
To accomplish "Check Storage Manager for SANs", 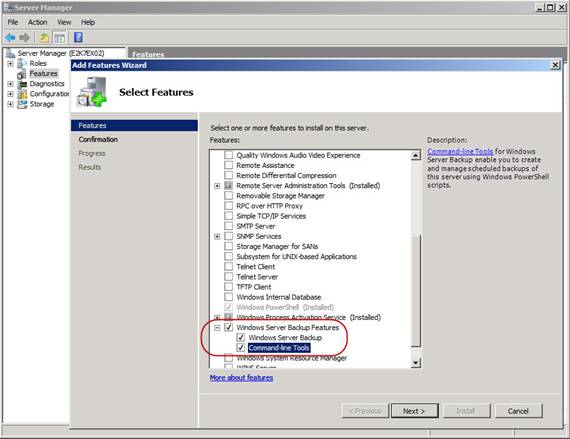I will coord(228,246).
